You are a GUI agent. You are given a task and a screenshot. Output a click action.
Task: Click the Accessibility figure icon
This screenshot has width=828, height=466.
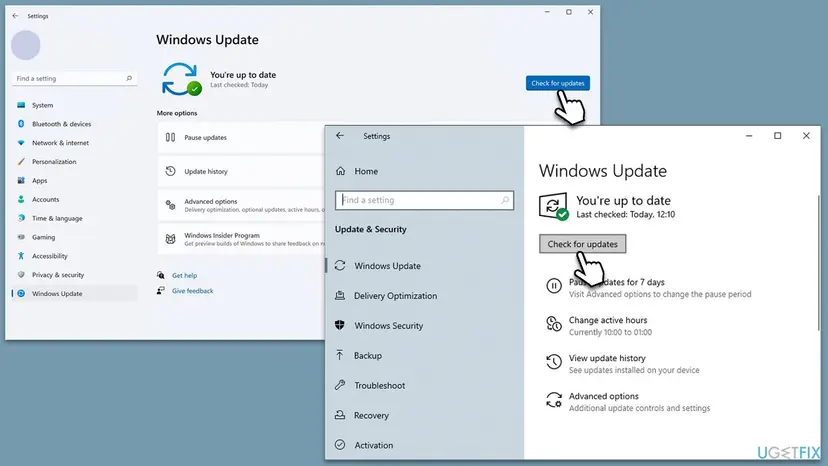click(21, 256)
